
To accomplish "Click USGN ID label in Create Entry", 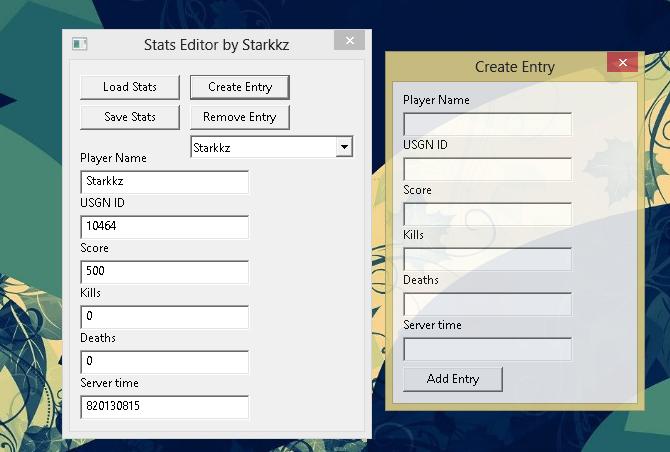I will (426, 145).
